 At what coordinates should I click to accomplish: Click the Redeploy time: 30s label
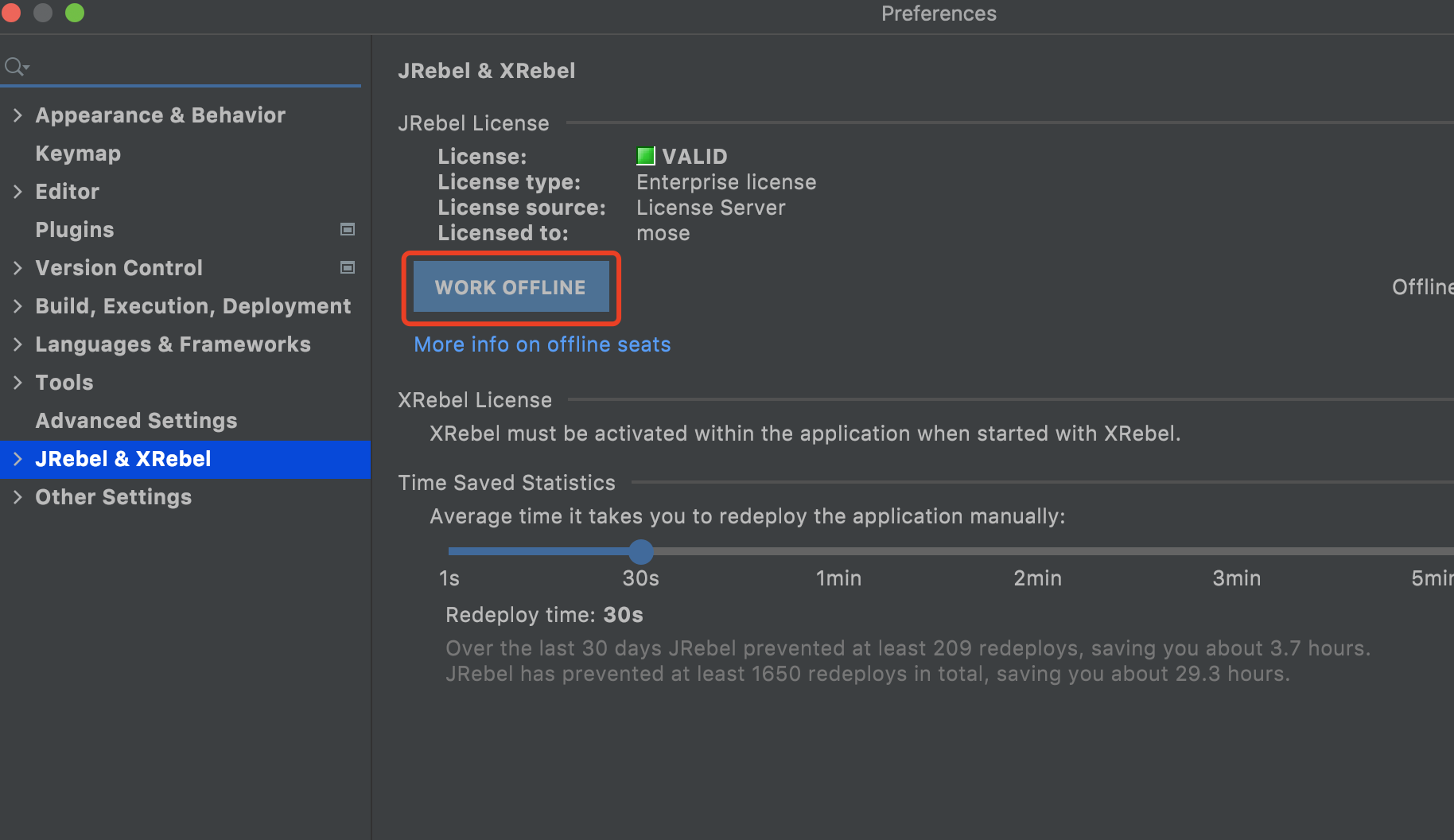[x=544, y=615]
